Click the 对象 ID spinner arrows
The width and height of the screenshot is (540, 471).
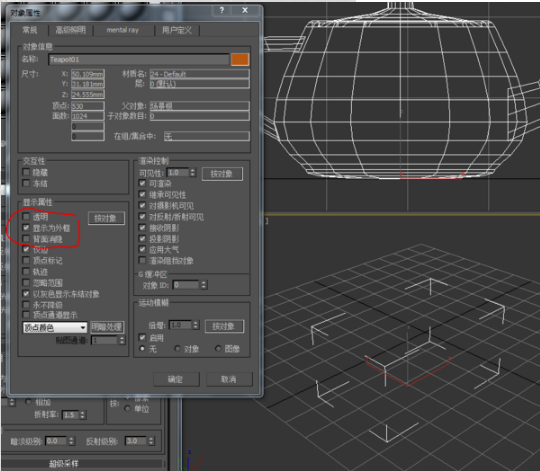tap(204, 285)
